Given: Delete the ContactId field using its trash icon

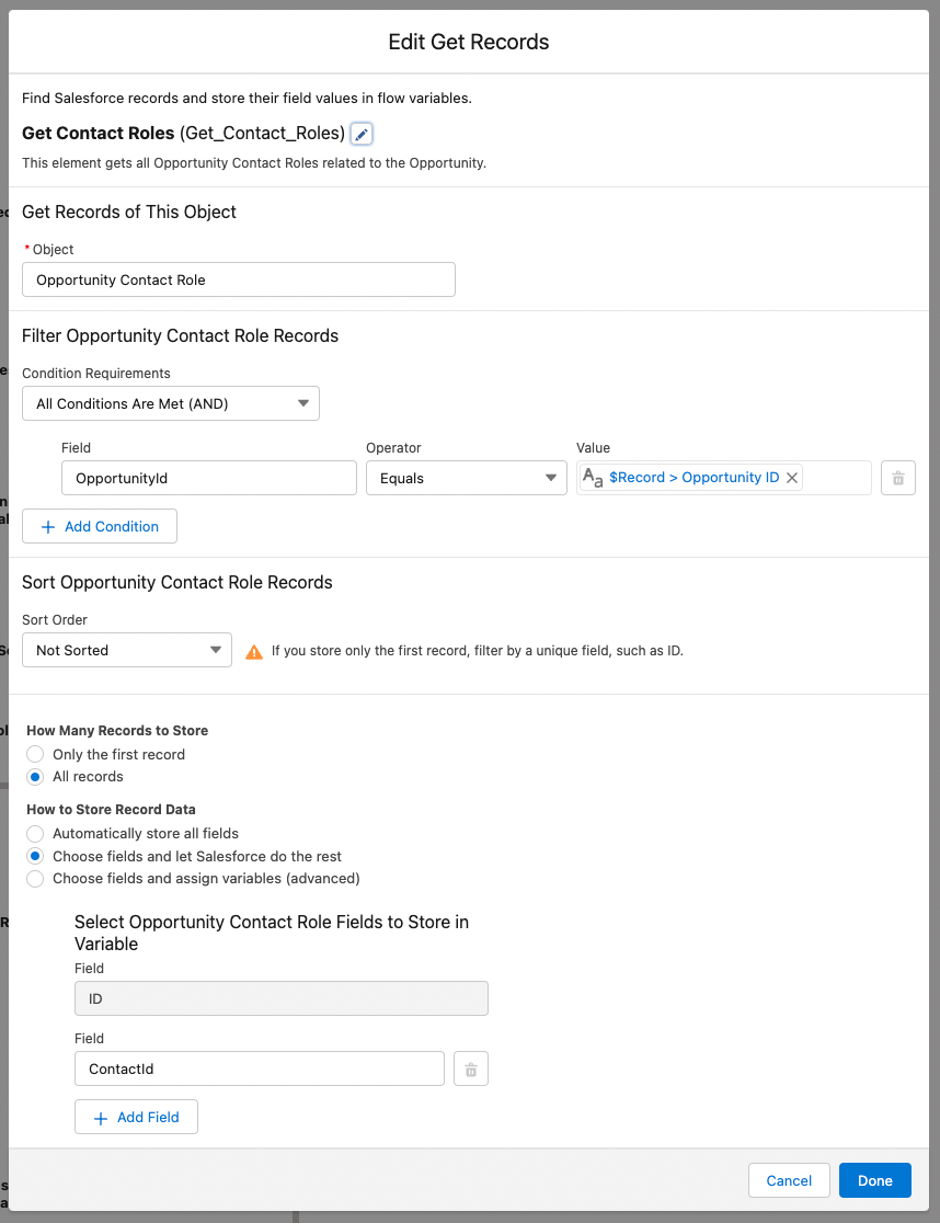Looking at the screenshot, I should (x=471, y=1068).
